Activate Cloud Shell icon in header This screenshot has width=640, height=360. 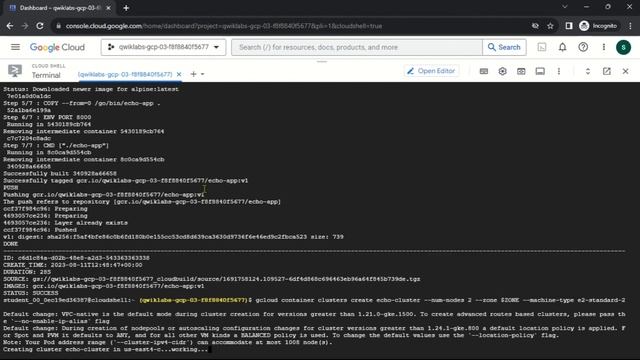(542, 47)
